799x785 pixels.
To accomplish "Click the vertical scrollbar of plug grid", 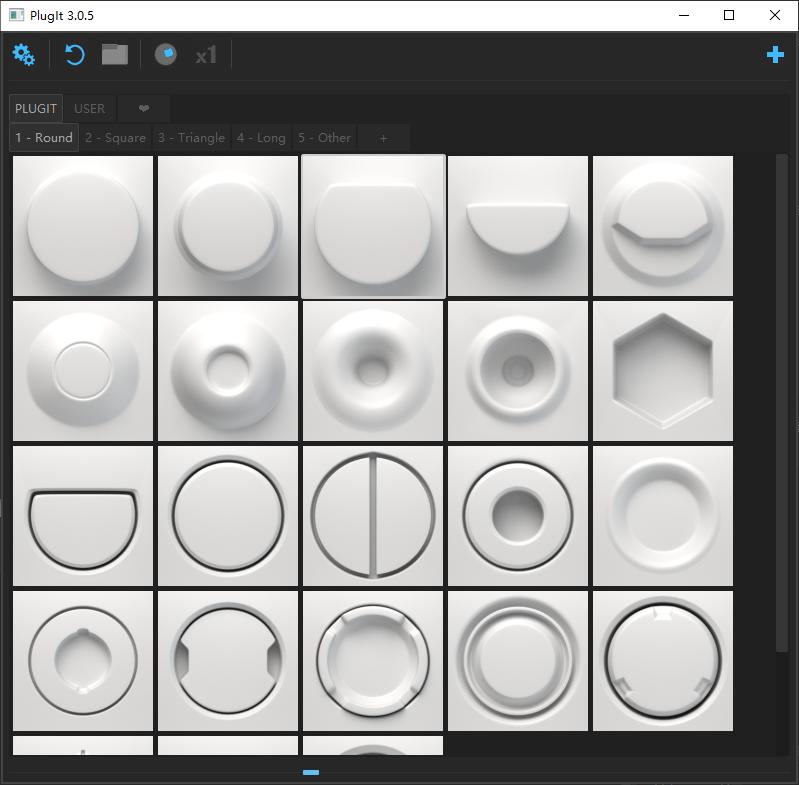I will click(782, 400).
